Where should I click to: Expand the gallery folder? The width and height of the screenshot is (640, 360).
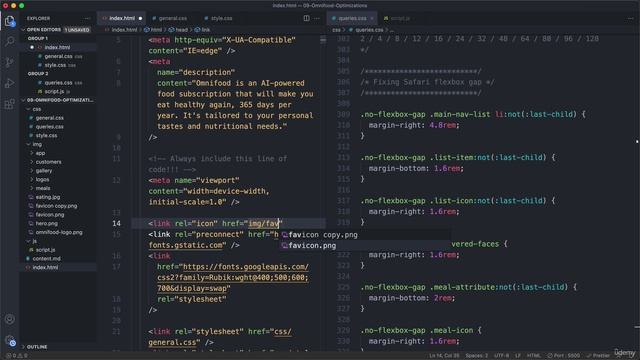[44, 171]
